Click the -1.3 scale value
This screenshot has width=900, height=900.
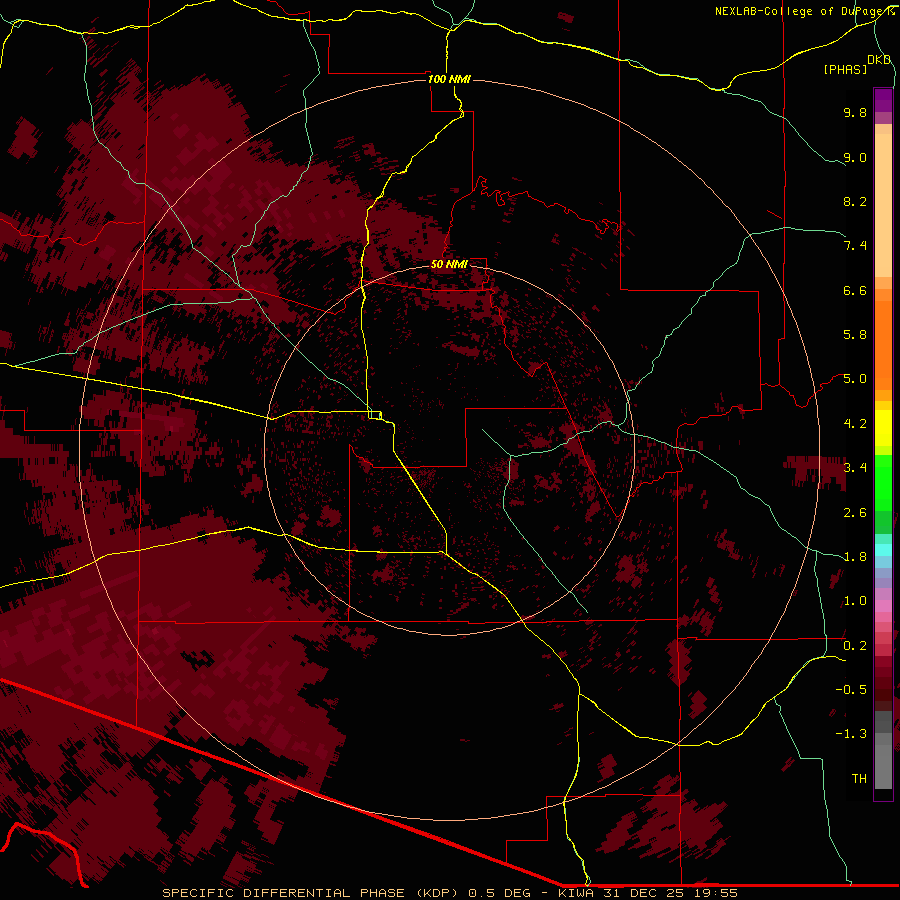[x=851, y=734]
